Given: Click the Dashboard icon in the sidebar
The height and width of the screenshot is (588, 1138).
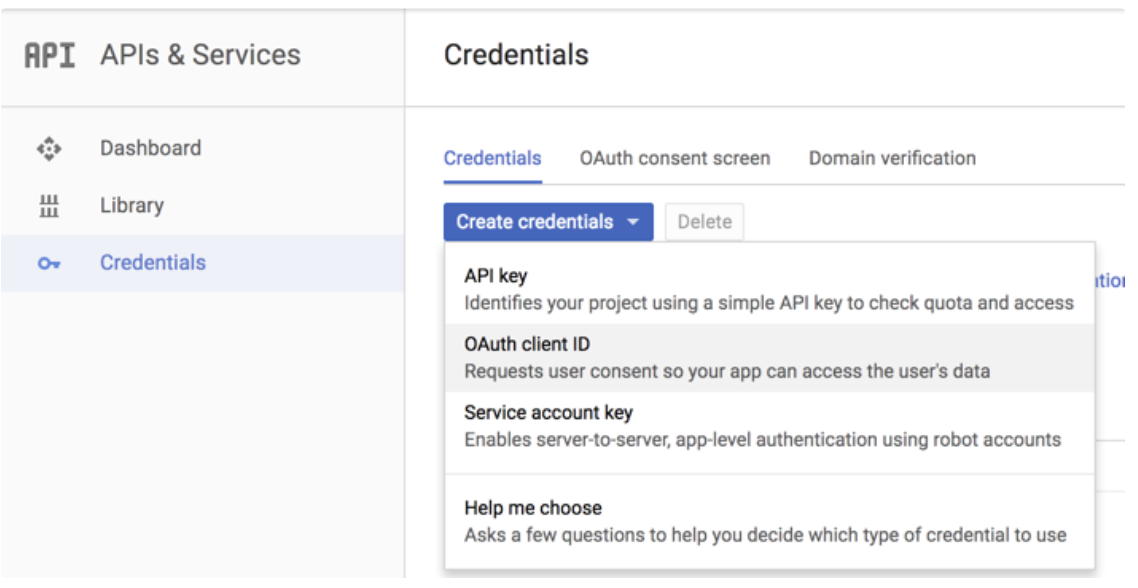Looking at the screenshot, I should coord(49,149).
